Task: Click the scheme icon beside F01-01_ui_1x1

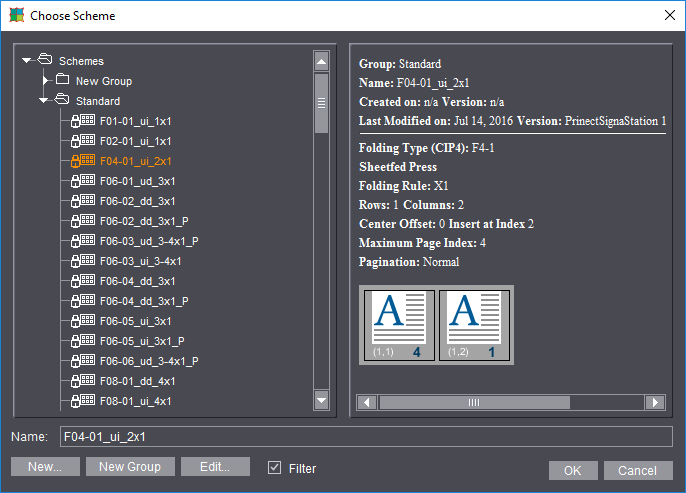Action: 82,121
